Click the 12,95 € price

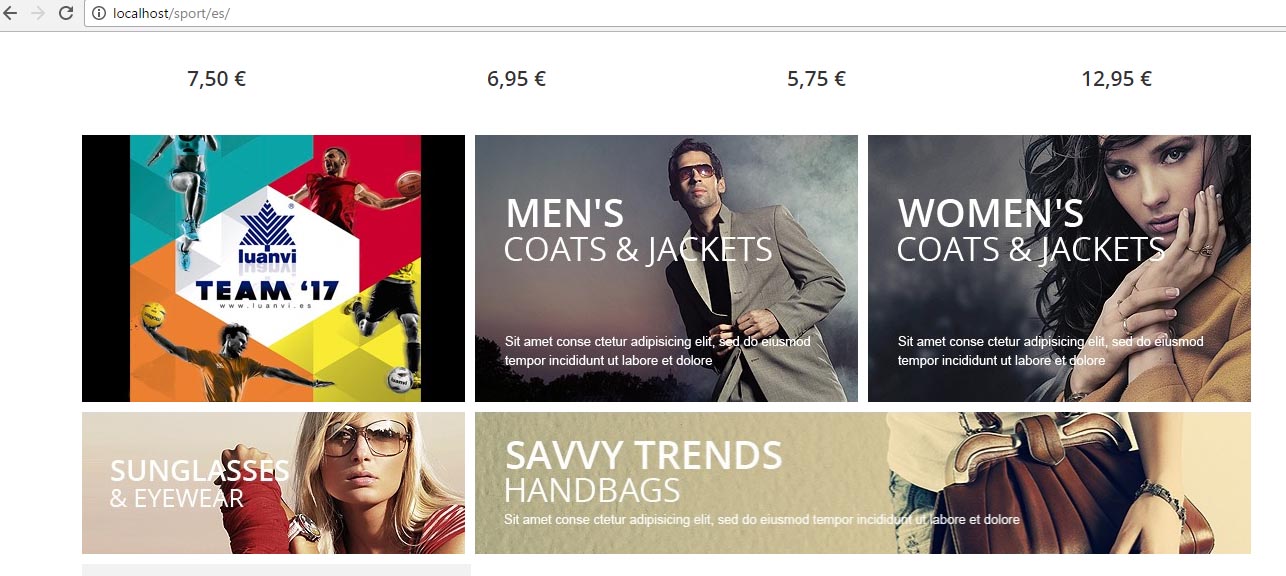(1116, 79)
